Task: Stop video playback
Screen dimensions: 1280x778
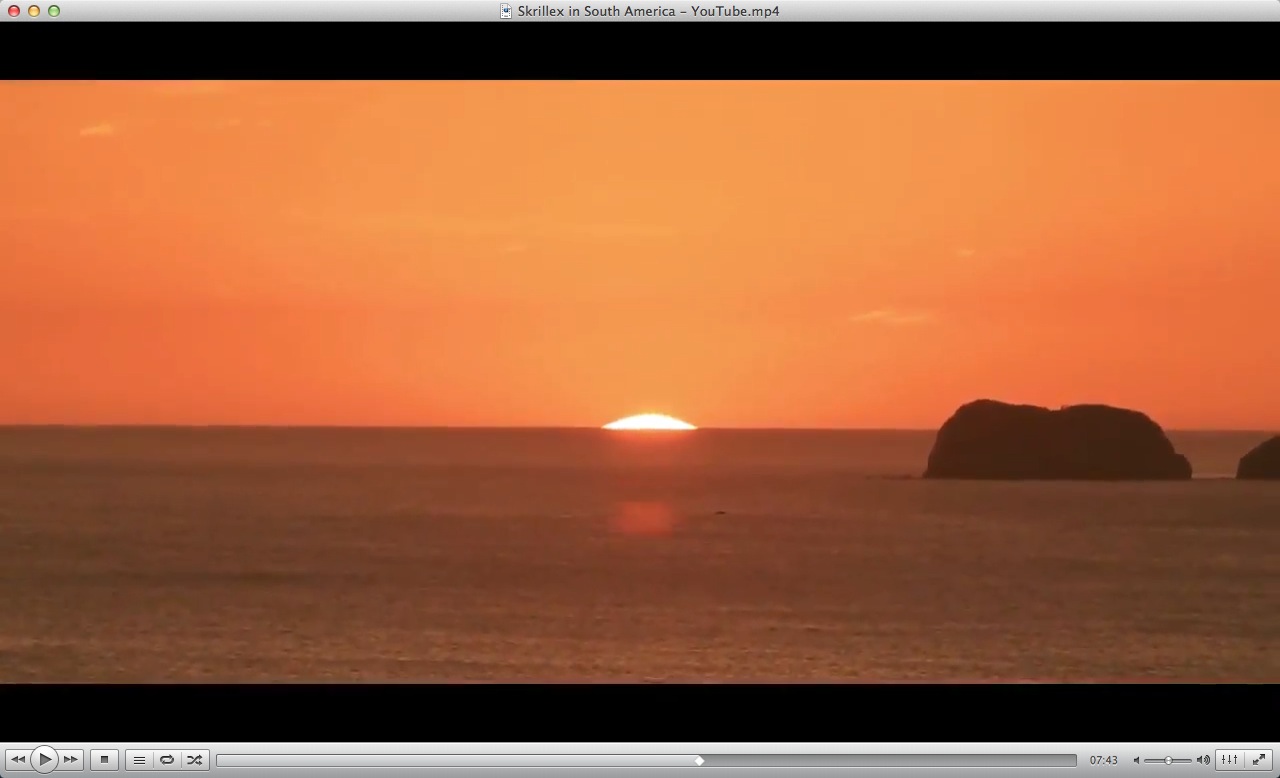Action: [104, 760]
